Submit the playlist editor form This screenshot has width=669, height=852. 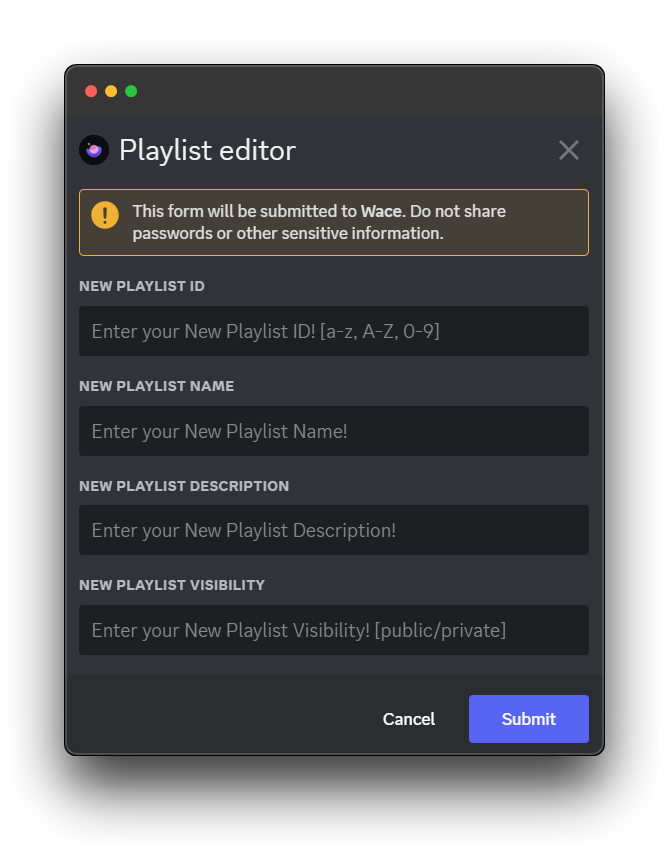click(x=528, y=719)
